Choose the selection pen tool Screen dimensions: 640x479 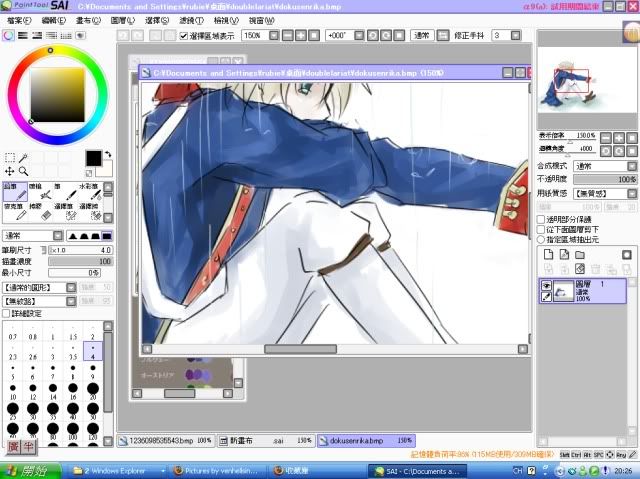(65, 212)
